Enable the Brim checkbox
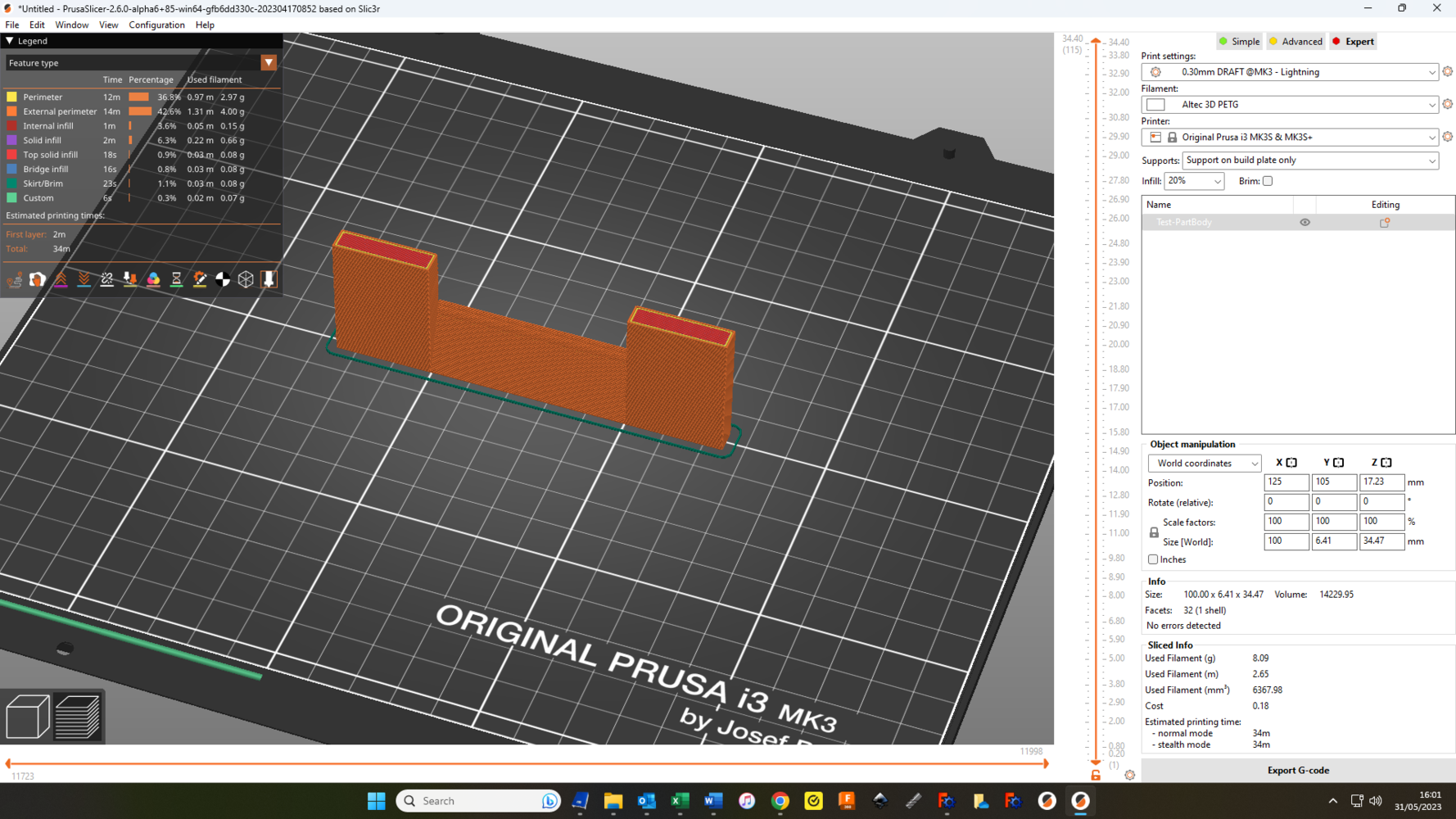The height and width of the screenshot is (819, 1456). coord(1267,181)
